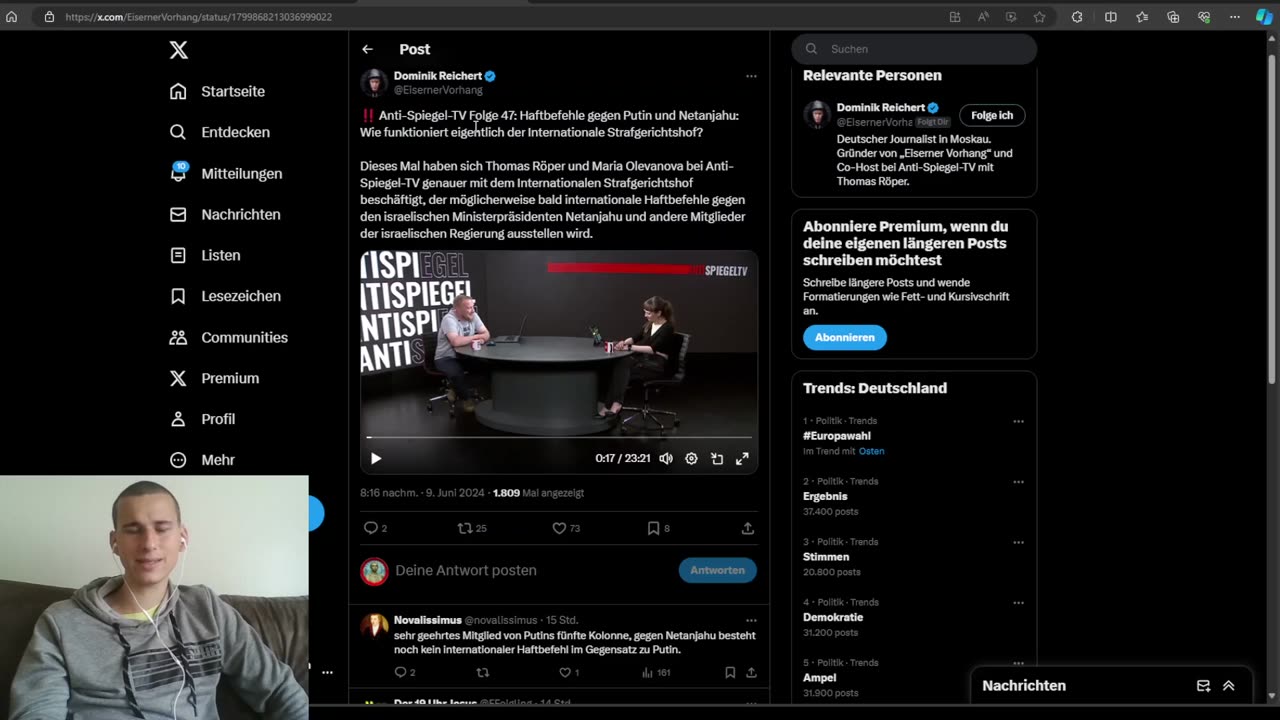Viewport: 1280px width, 720px height.
Task: Compose new message in Nachrichten drawer
Action: (1203, 686)
